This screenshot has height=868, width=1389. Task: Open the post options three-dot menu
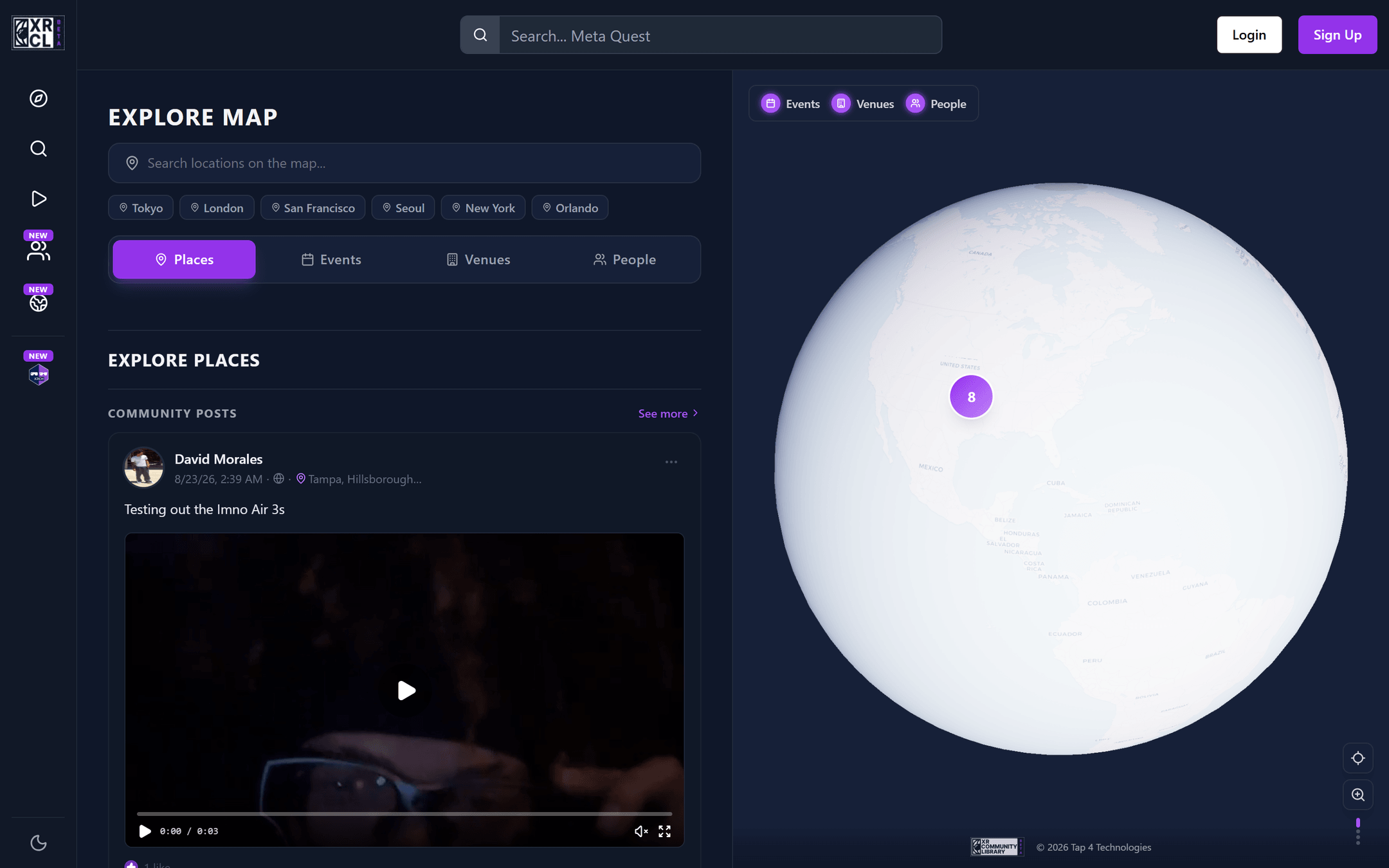tap(671, 462)
